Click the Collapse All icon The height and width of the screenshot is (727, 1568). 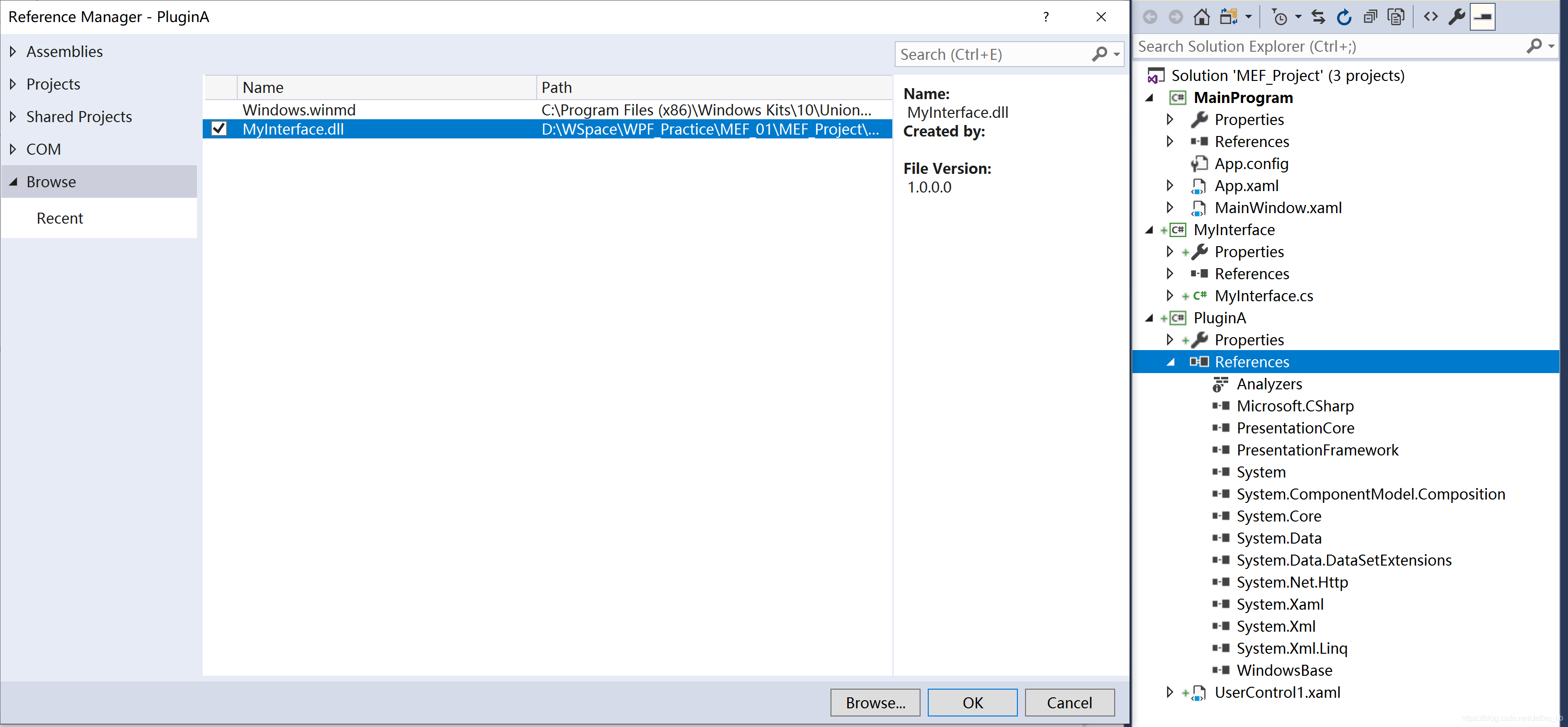[x=1370, y=17]
